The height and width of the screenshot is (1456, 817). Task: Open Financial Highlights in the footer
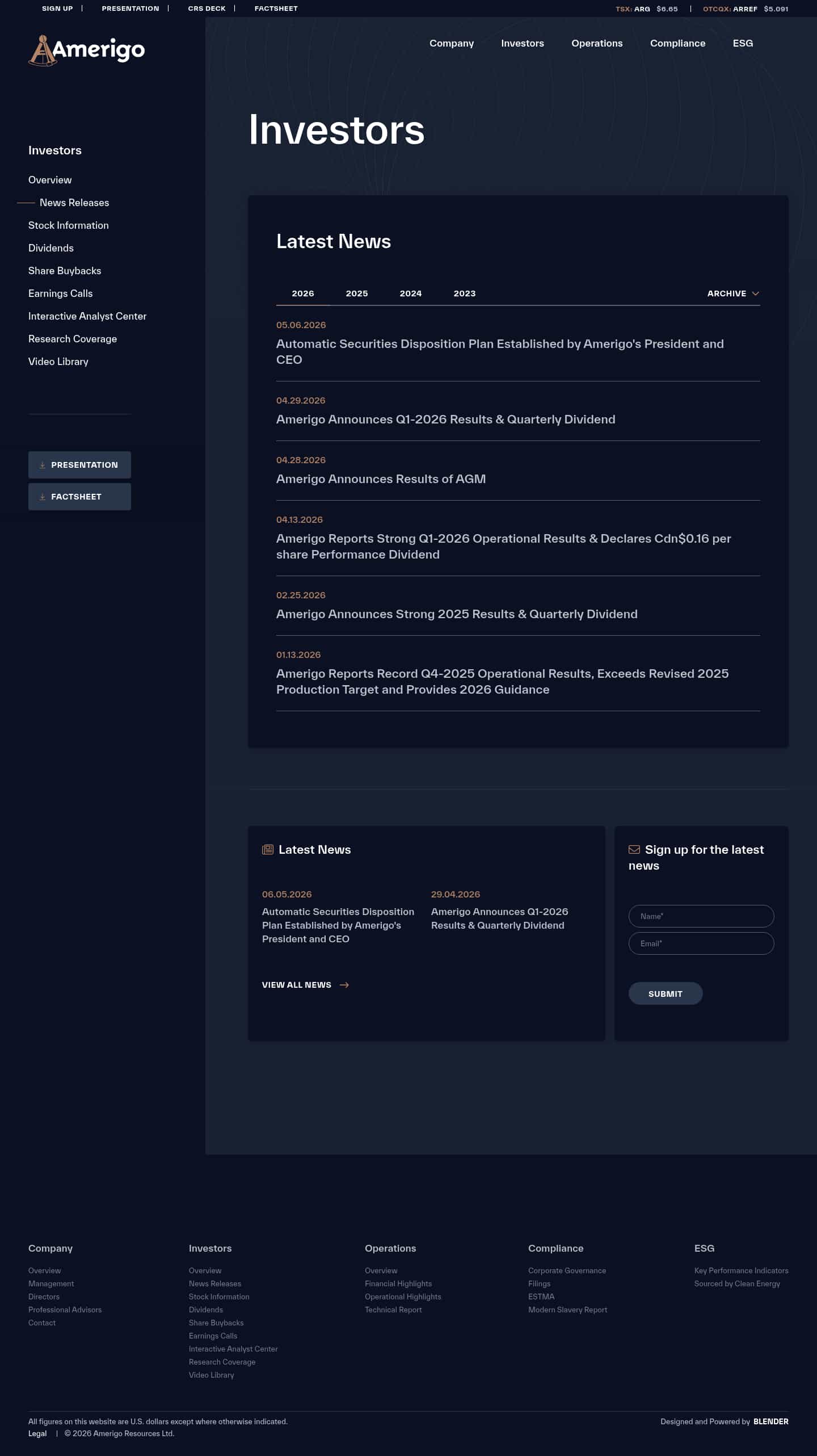398,1283
